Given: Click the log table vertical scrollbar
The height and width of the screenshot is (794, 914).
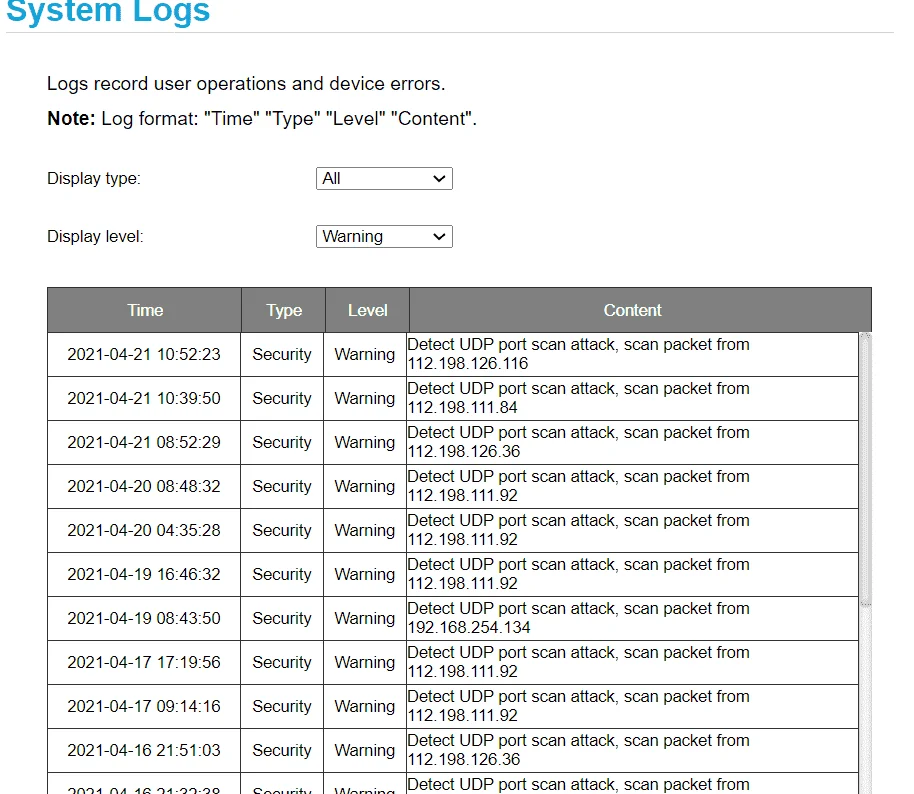Looking at the screenshot, I should tap(866, 469).
